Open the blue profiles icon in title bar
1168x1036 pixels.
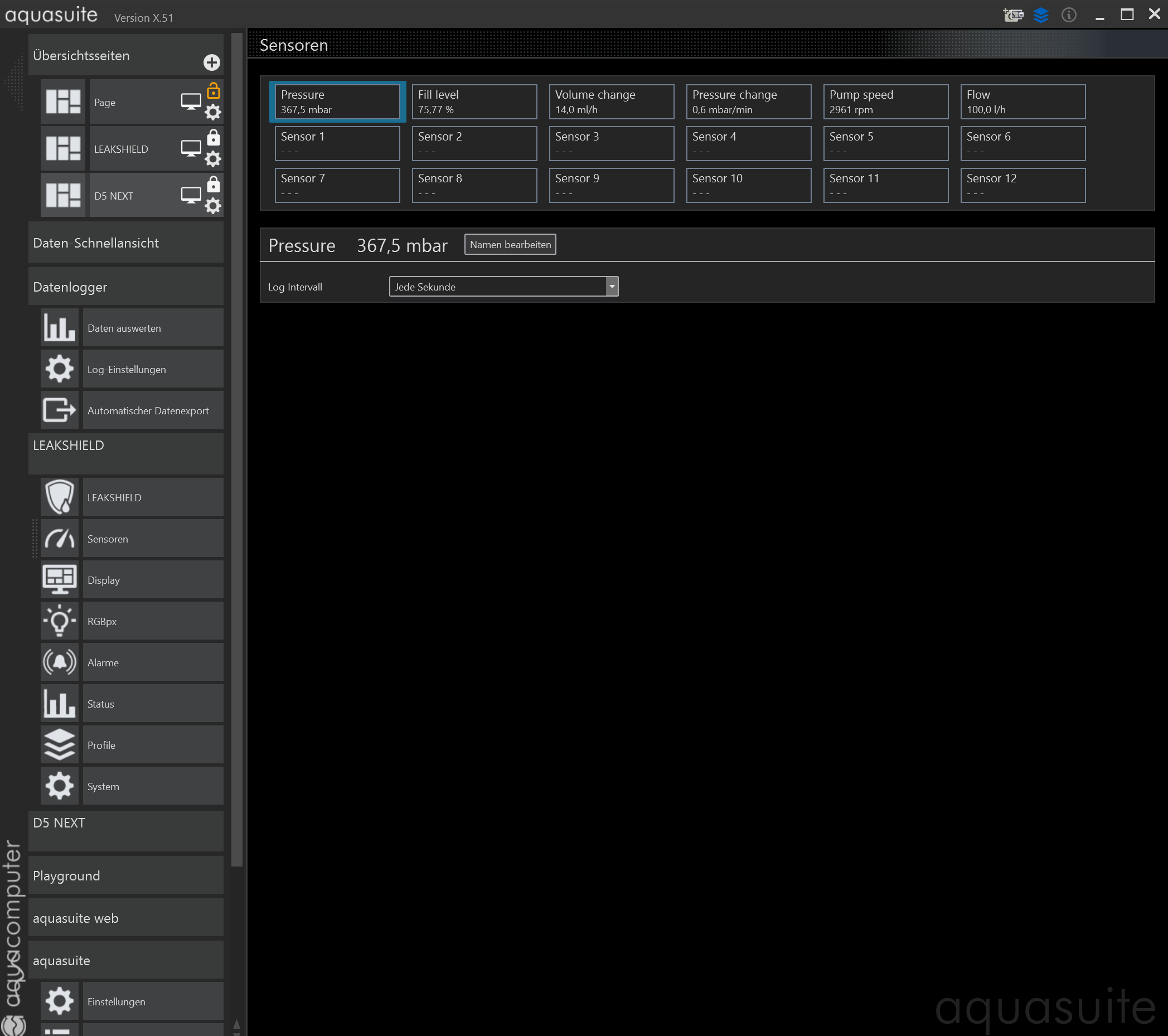tap(1040, 15)
